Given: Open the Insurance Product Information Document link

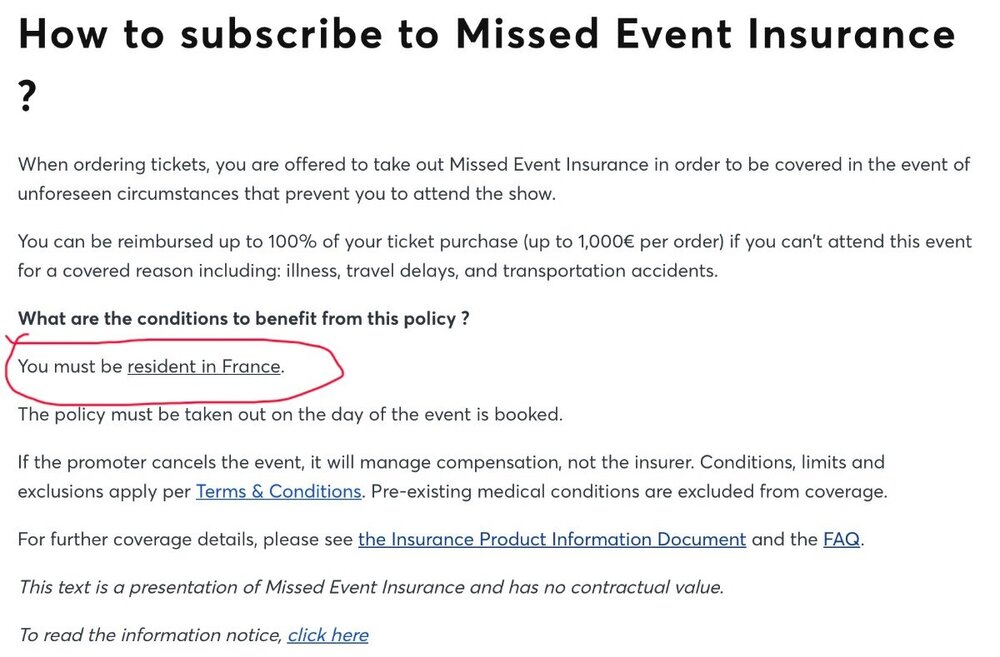Looking at the screenshot, I should click(552, 540).
